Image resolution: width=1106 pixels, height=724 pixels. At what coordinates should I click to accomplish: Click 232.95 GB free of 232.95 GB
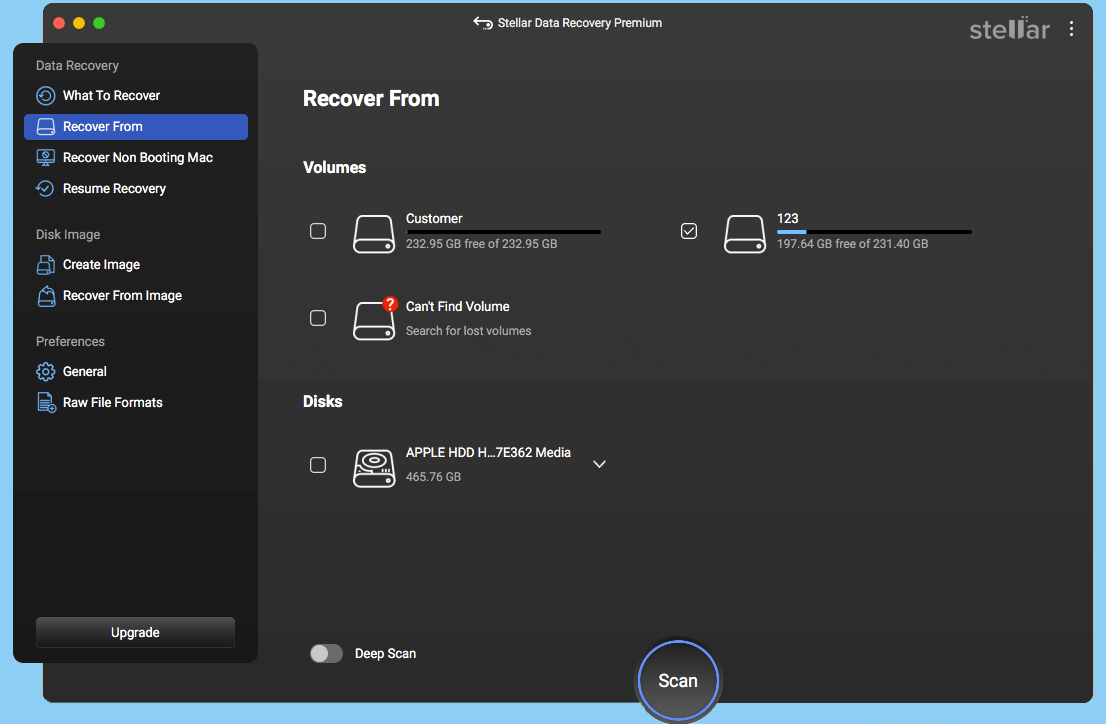481,243
